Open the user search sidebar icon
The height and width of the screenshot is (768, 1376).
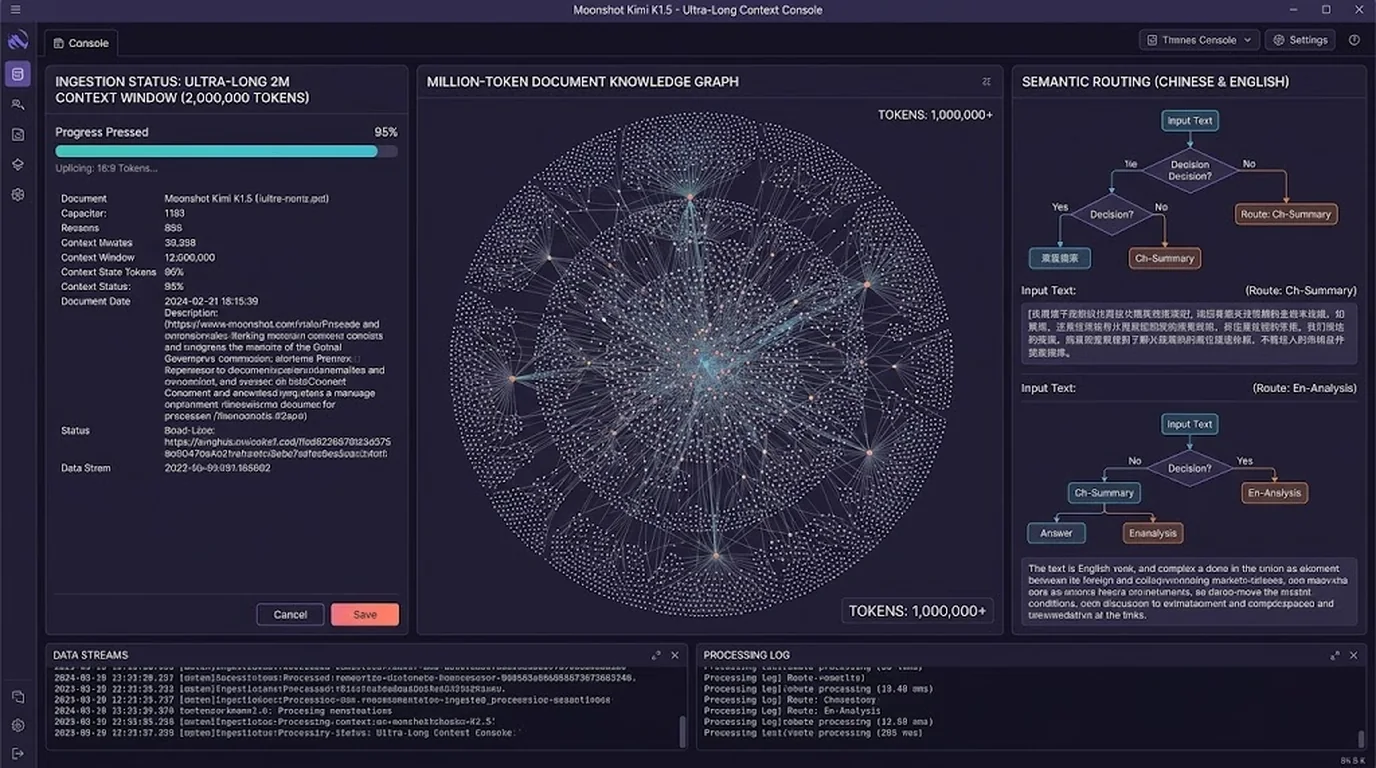tap(17, 104)
